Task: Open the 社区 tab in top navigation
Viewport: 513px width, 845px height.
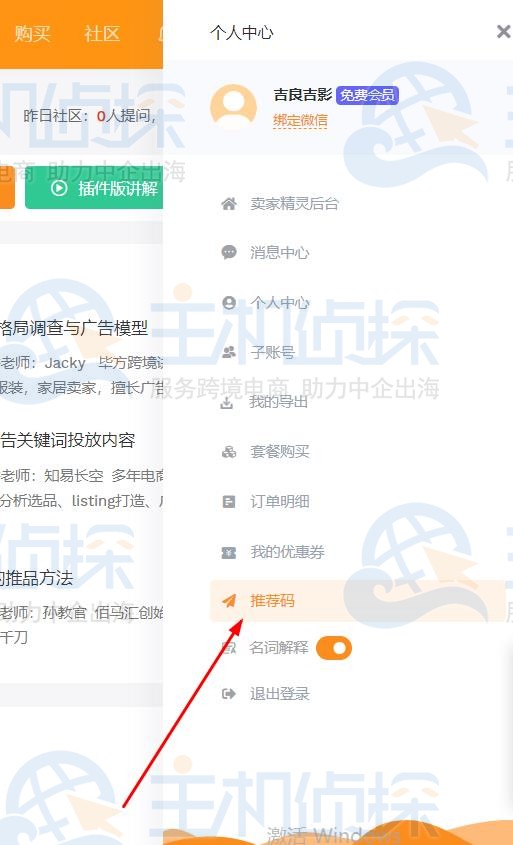Action: click(101, 33)
